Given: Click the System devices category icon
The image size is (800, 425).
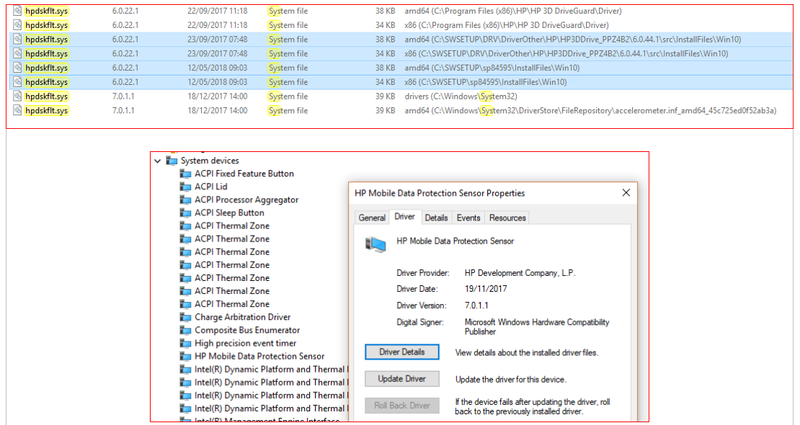Looking at the screenshot, I should tap(171, 160).
